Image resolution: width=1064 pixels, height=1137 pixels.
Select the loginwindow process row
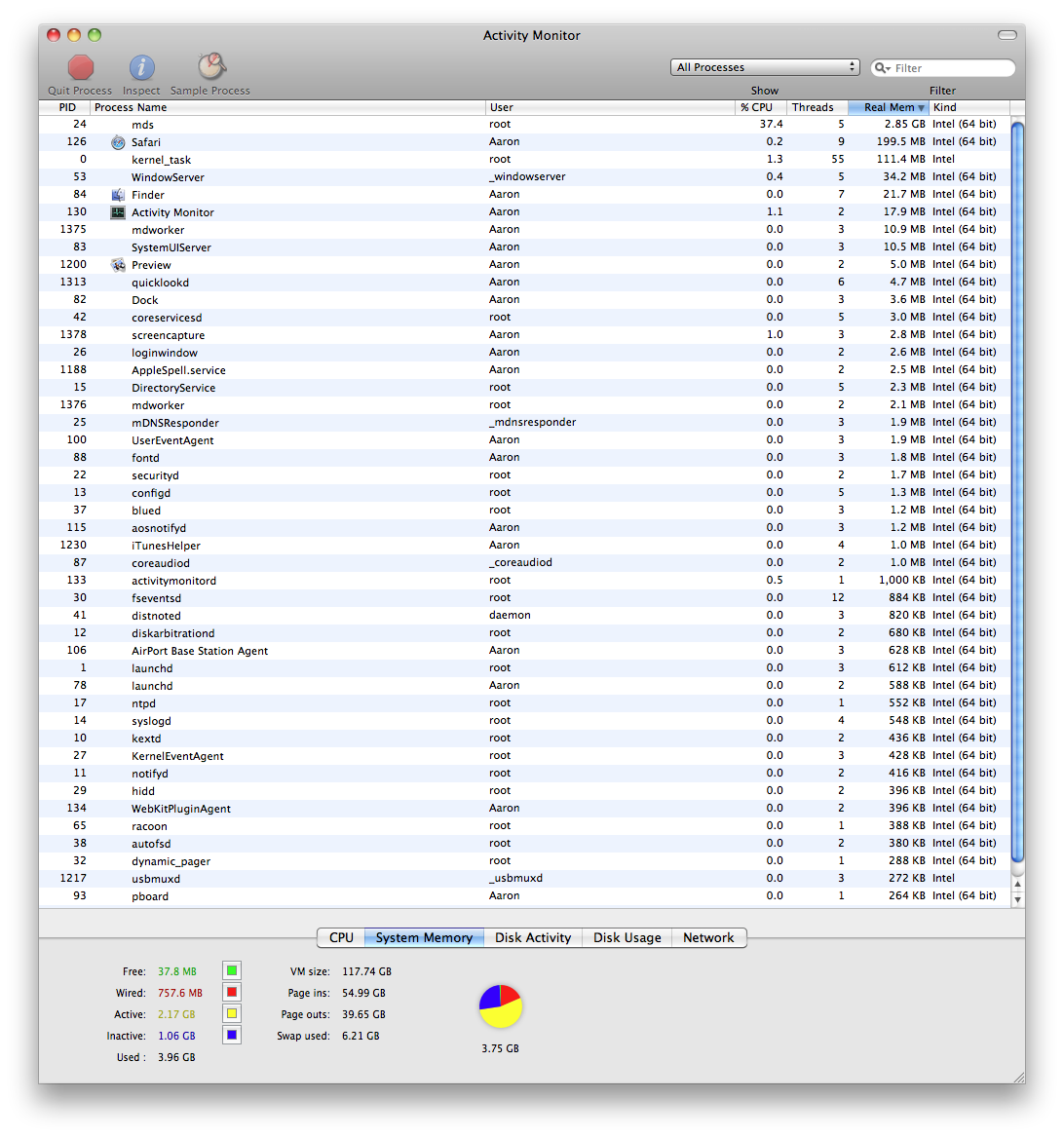524,353
